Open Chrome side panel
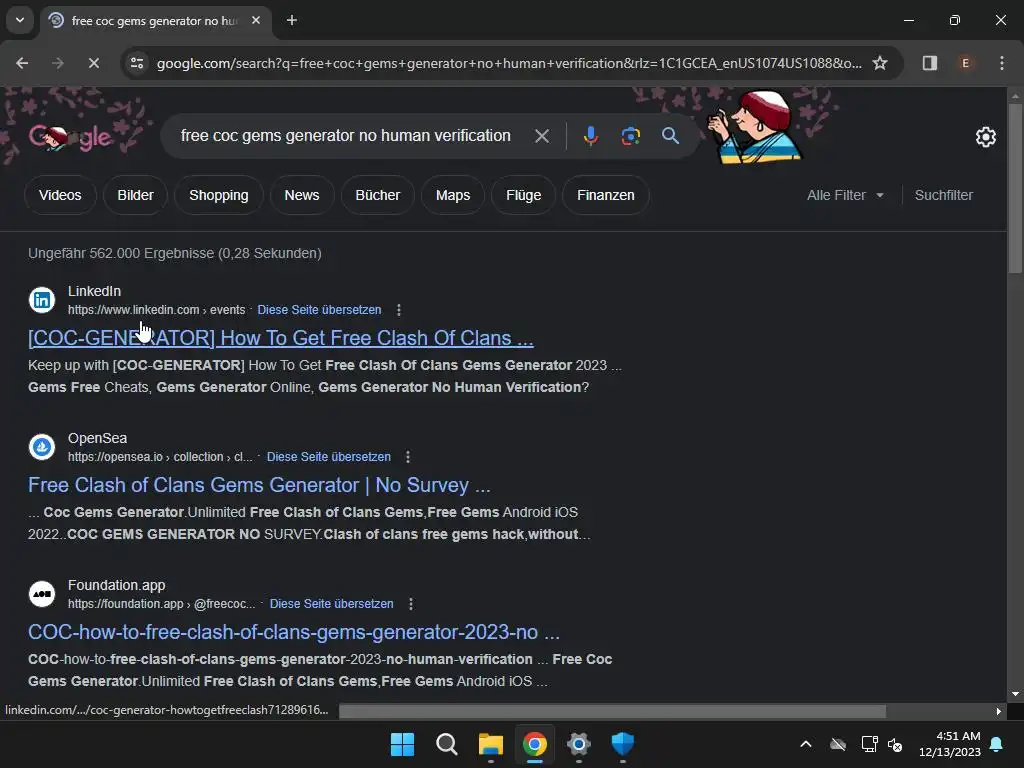 coord(930,63)
